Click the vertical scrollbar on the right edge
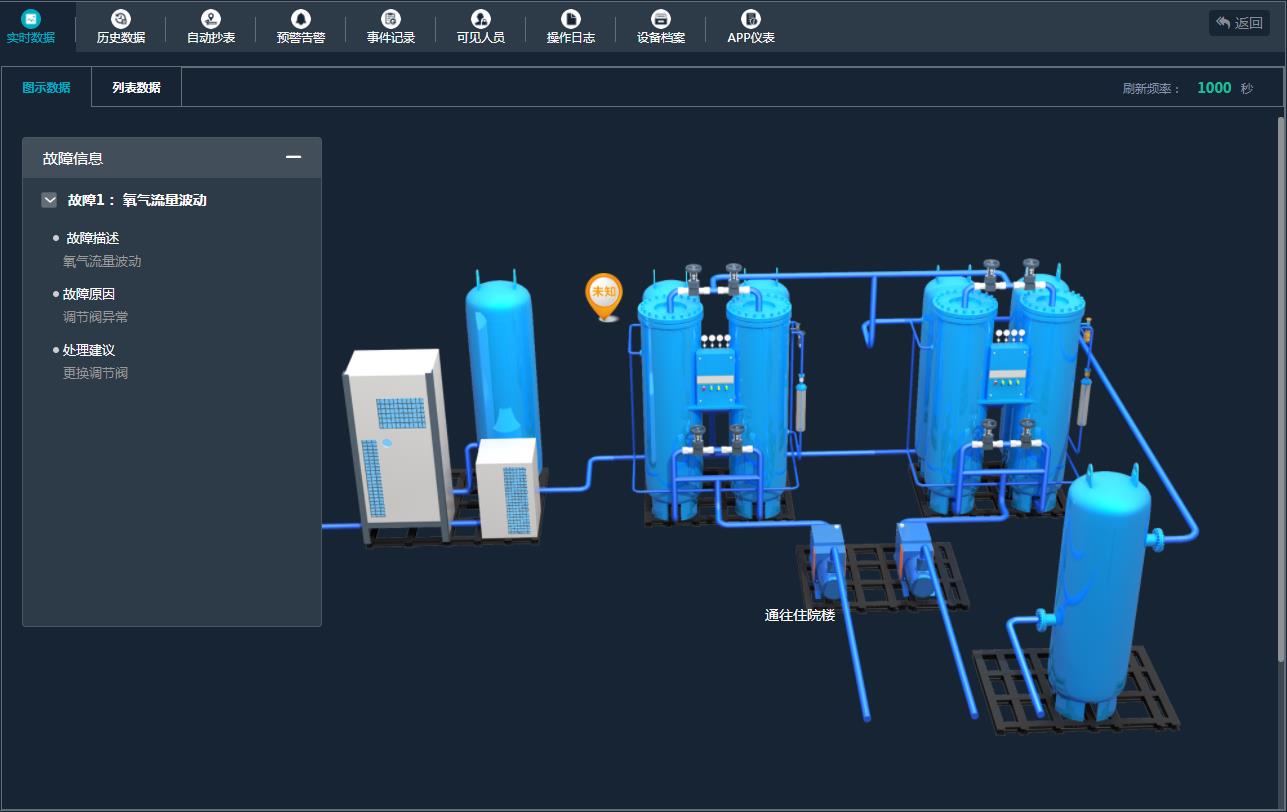 click(x=1281, y=390)
